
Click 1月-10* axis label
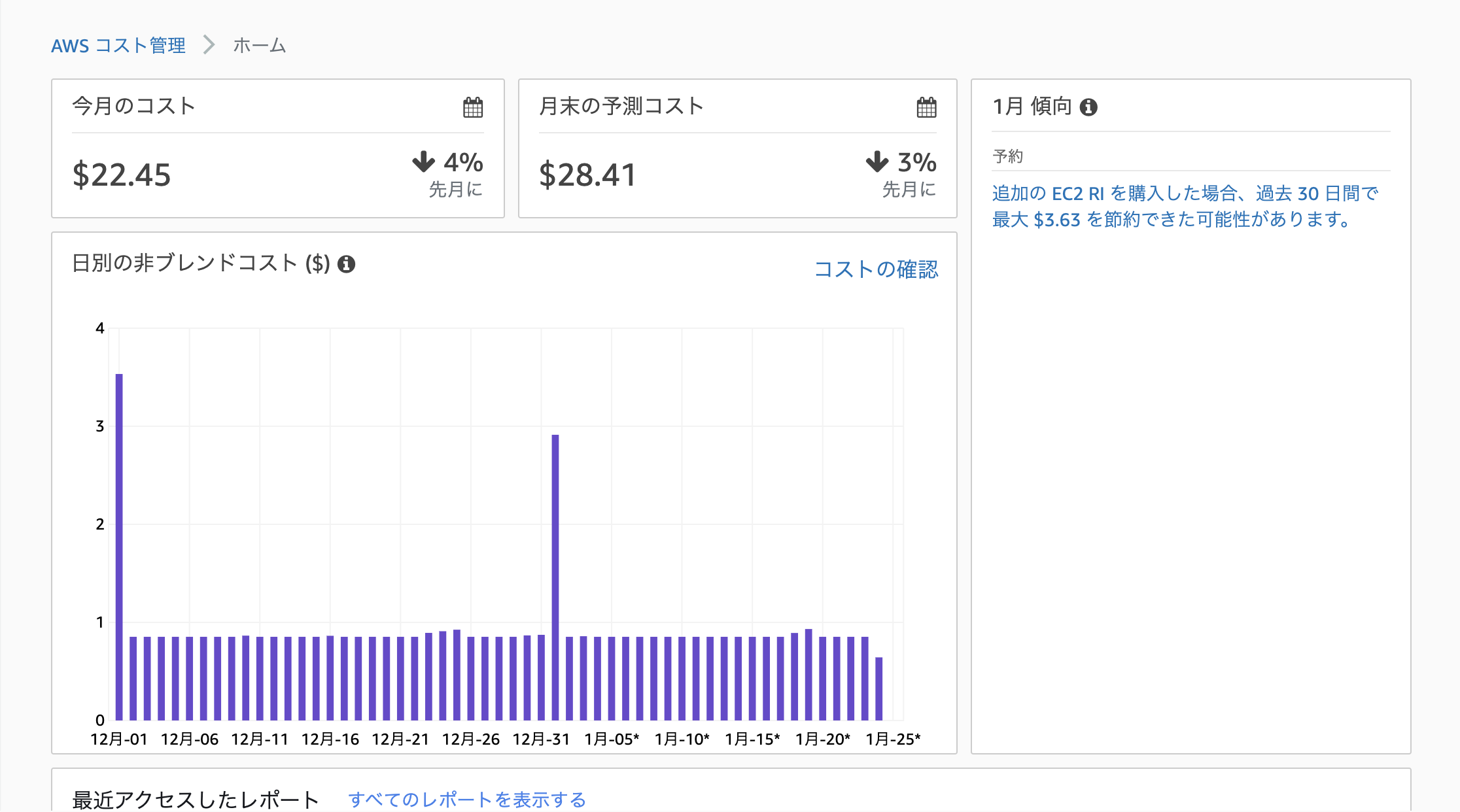tap(682, 739)
